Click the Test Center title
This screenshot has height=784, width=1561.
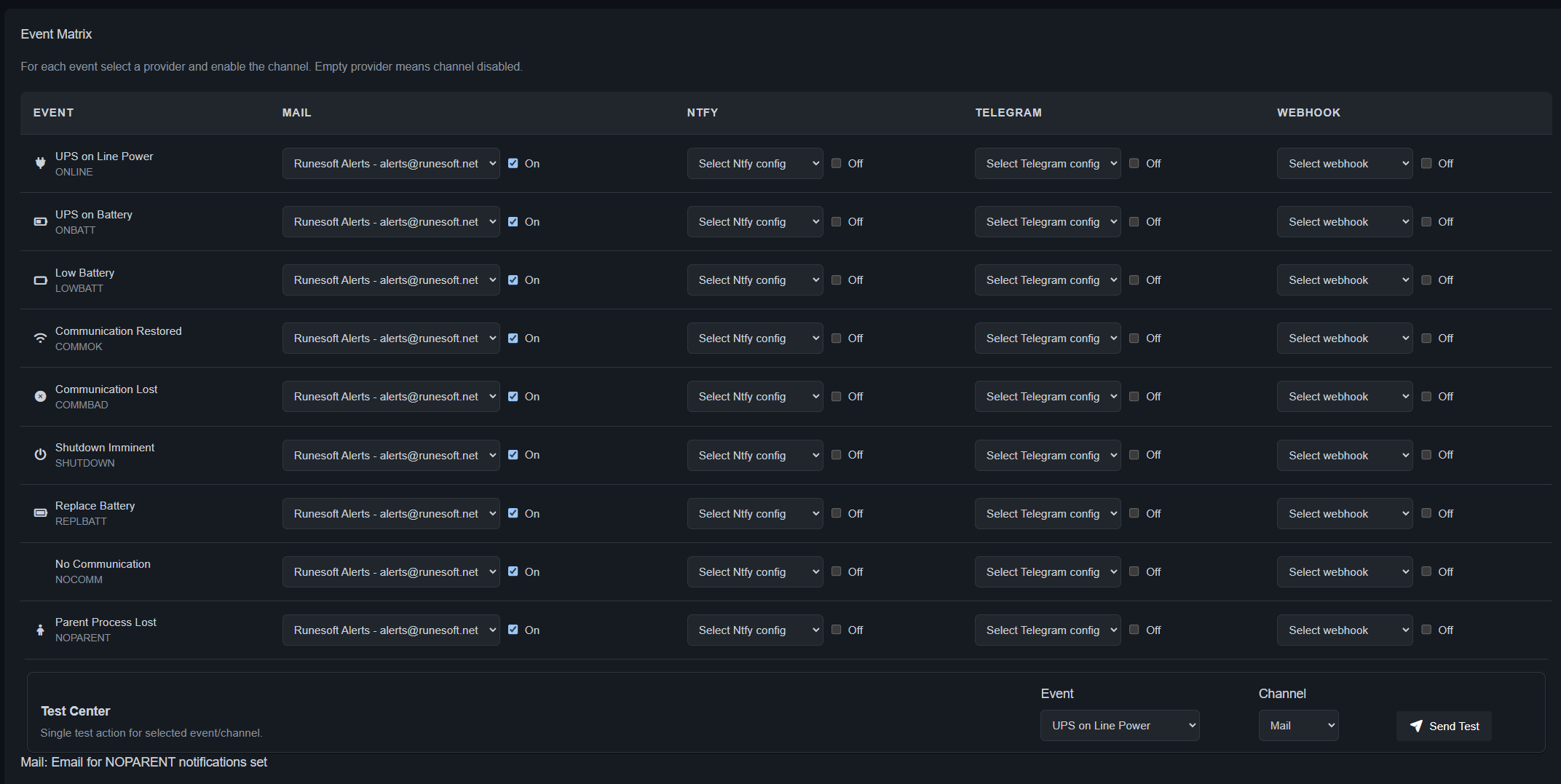pyautogui.click(x=75, y=711)
